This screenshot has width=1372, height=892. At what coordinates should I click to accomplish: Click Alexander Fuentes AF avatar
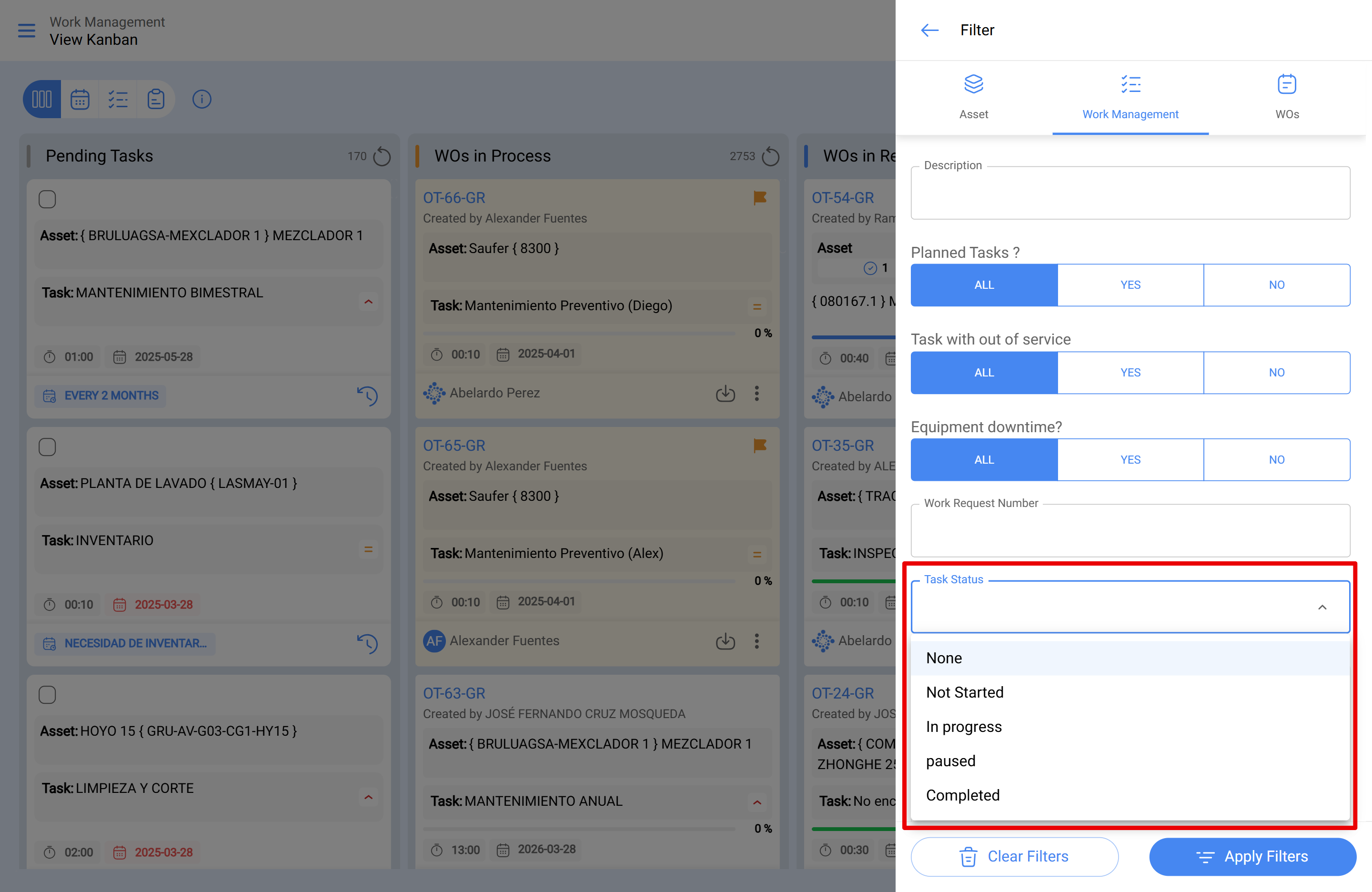tap(434, 641)
